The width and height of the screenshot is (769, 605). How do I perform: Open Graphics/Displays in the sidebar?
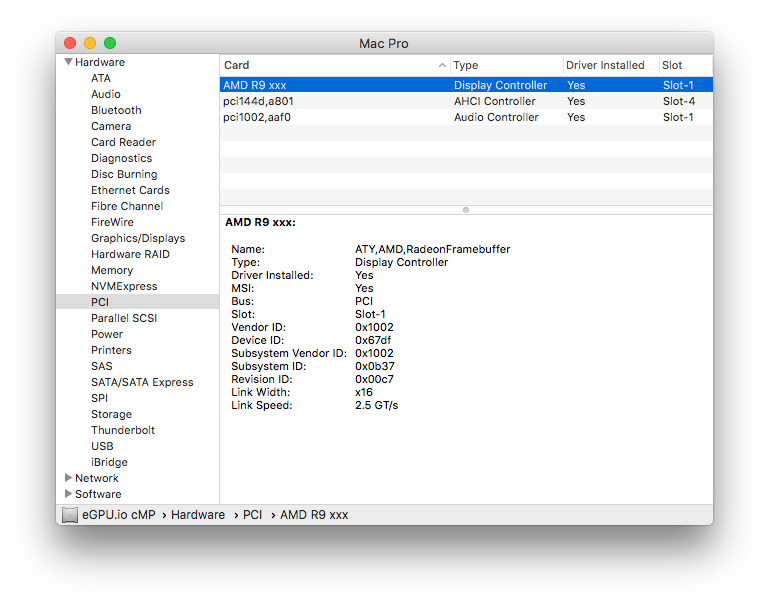point(138,238)
